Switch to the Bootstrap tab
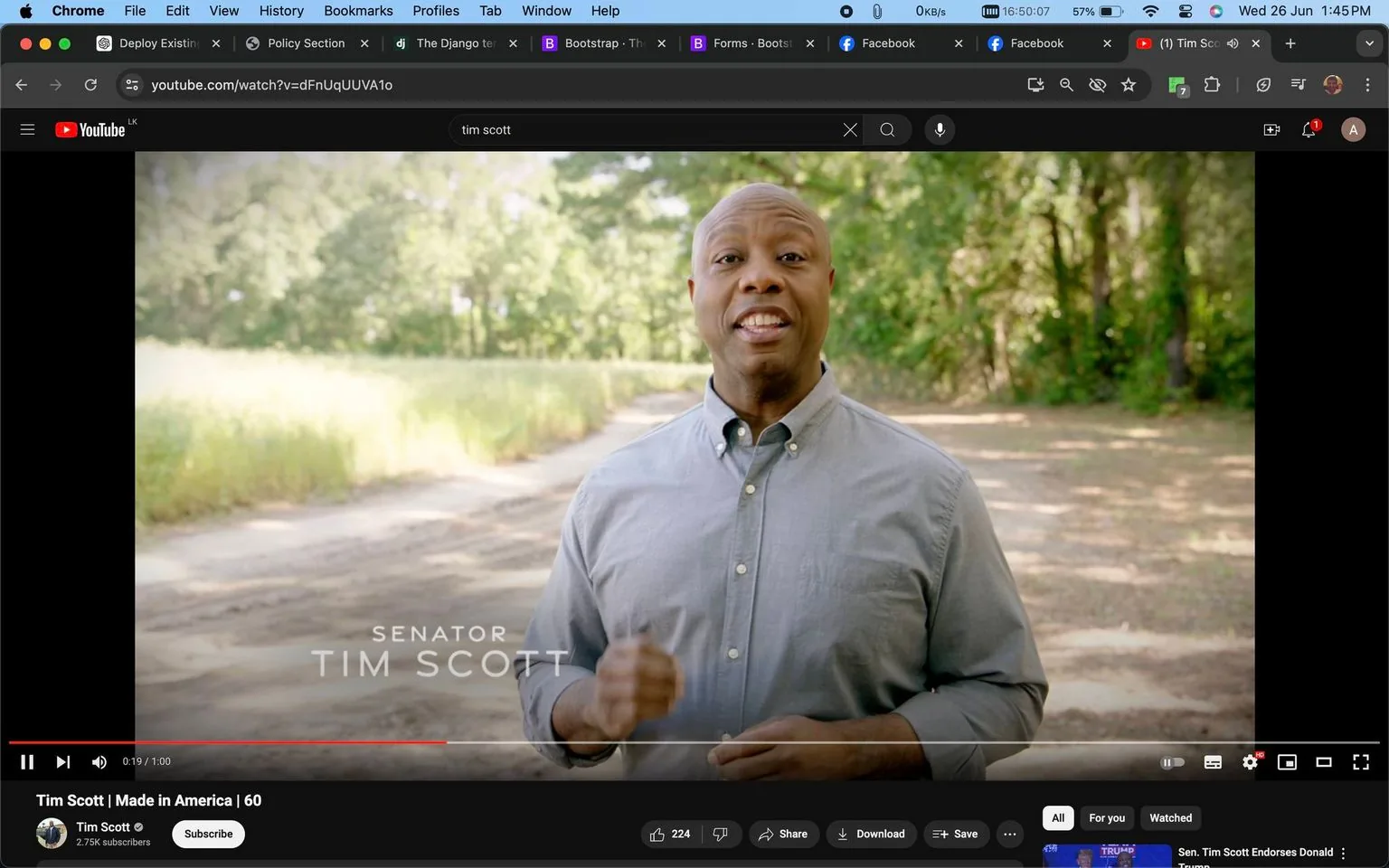The image size is (1389, 868). coord(597,42)
